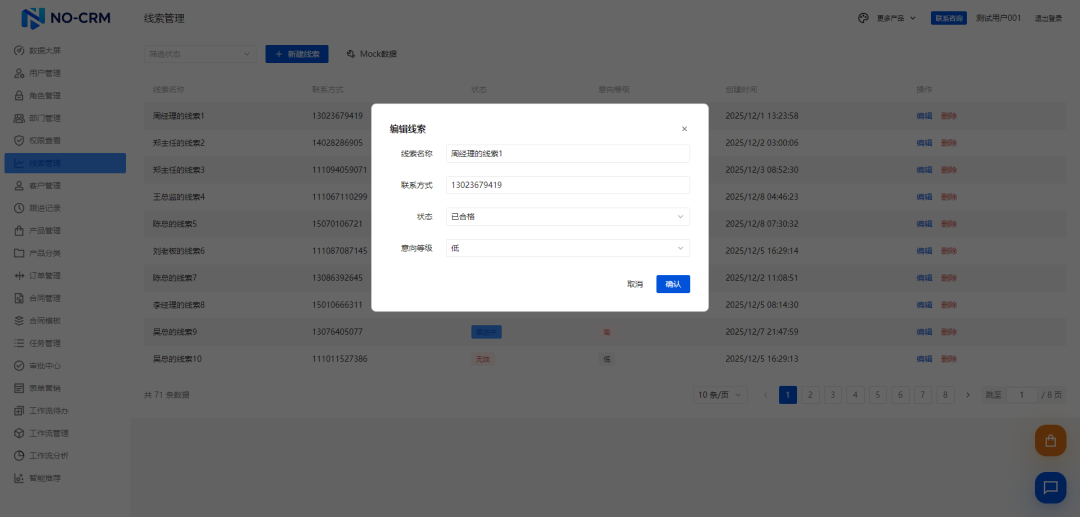This screenshot has height=517, width=1080.
Task: Click the 测试用户001 username
Action: point(998,19)
